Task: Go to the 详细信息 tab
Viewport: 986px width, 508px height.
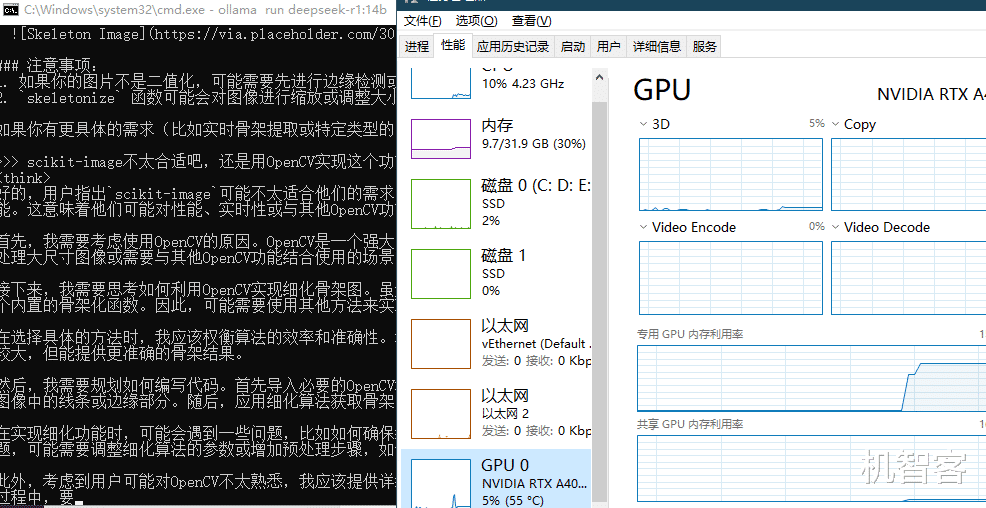Action: pyautogui.click(x=656, y=47)
